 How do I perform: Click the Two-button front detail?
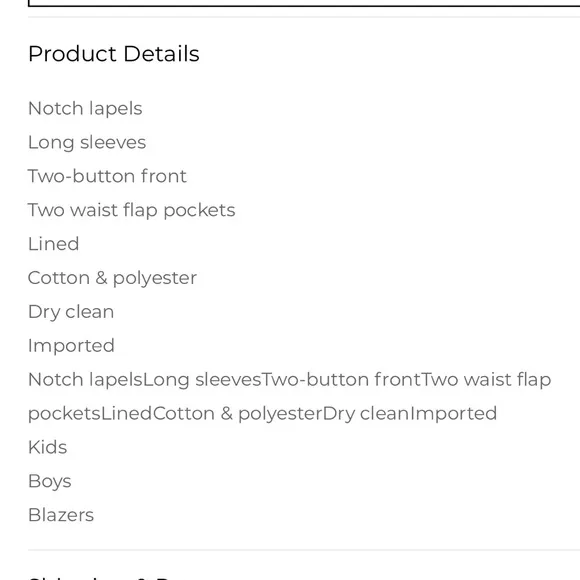[107, 176]
